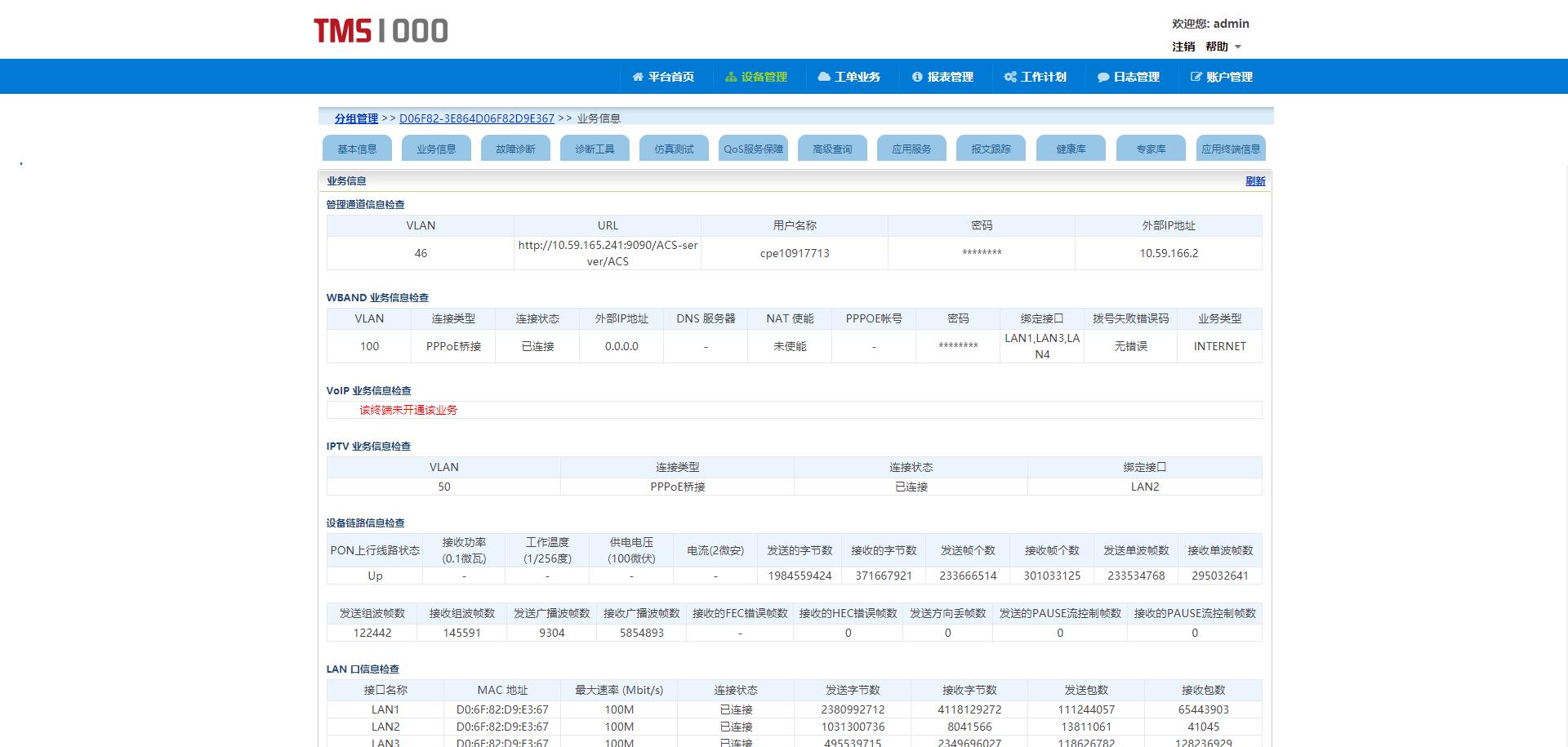The width and height of the screenshot is (1568, 747).
Task: Open the 账户管理 menu item
Action: click(1222, 77)
